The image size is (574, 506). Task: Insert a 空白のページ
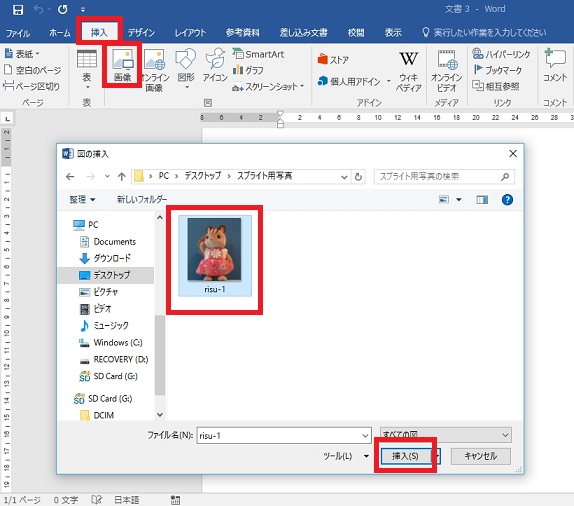click(x=32, y=70)
